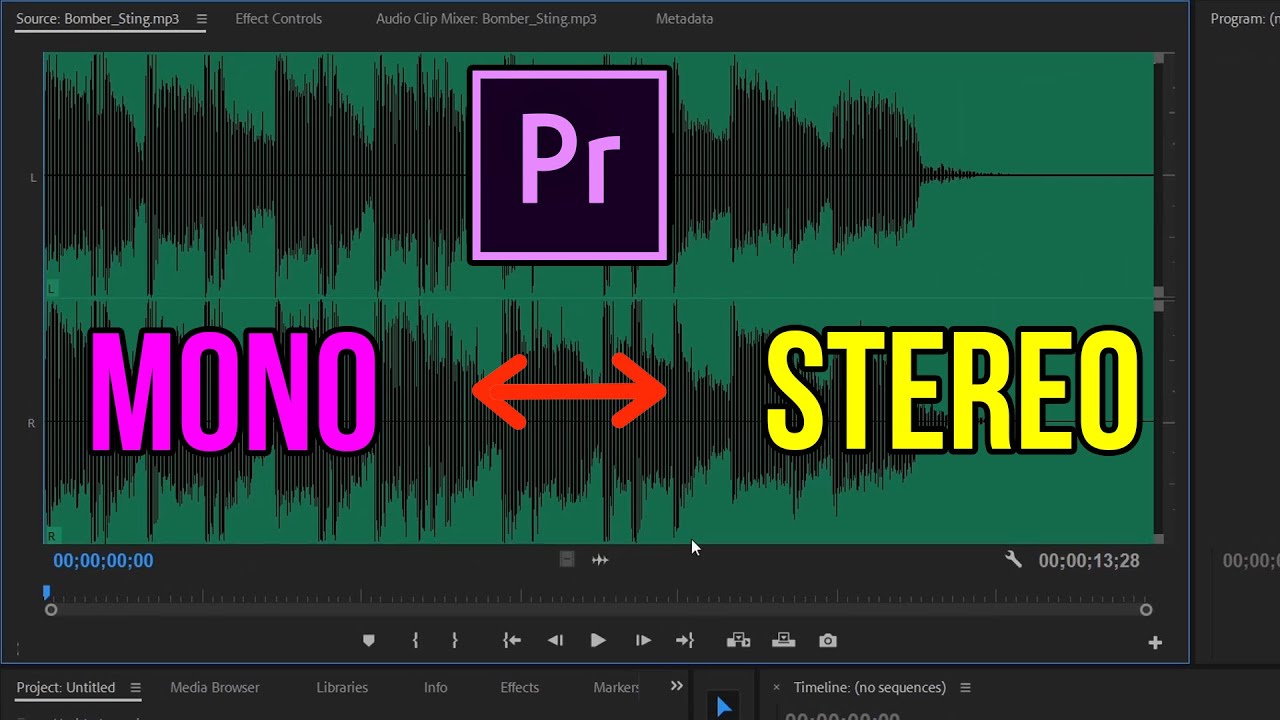The width and height of the screenshot is (1280, 720).
Task: Play the Bomber_Sting.mp3 clip
Action: pos(598,641)
